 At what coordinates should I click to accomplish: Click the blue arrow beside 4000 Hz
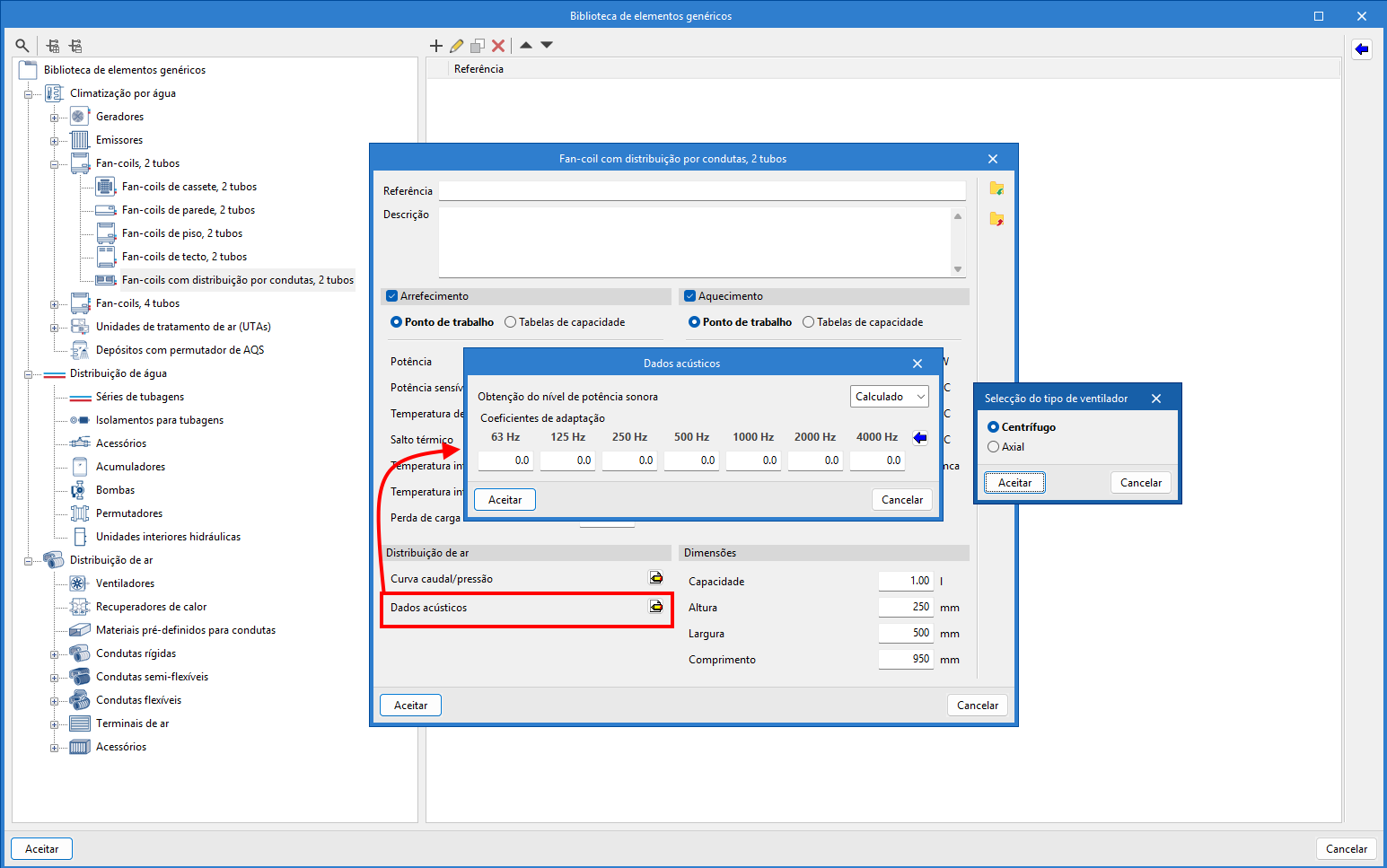click(919, 438)
